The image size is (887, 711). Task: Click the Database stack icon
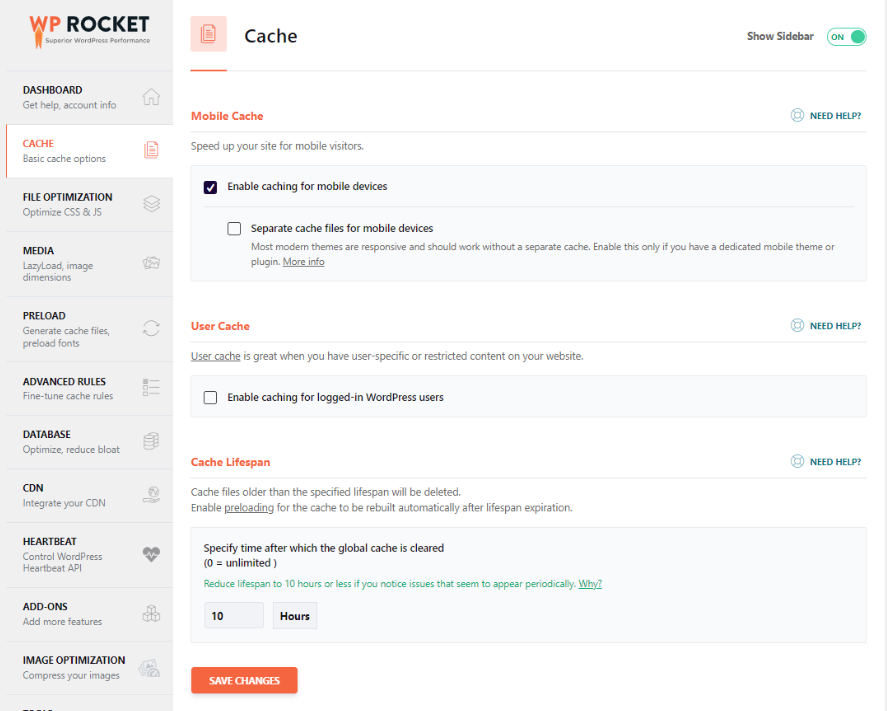[151, 441]
